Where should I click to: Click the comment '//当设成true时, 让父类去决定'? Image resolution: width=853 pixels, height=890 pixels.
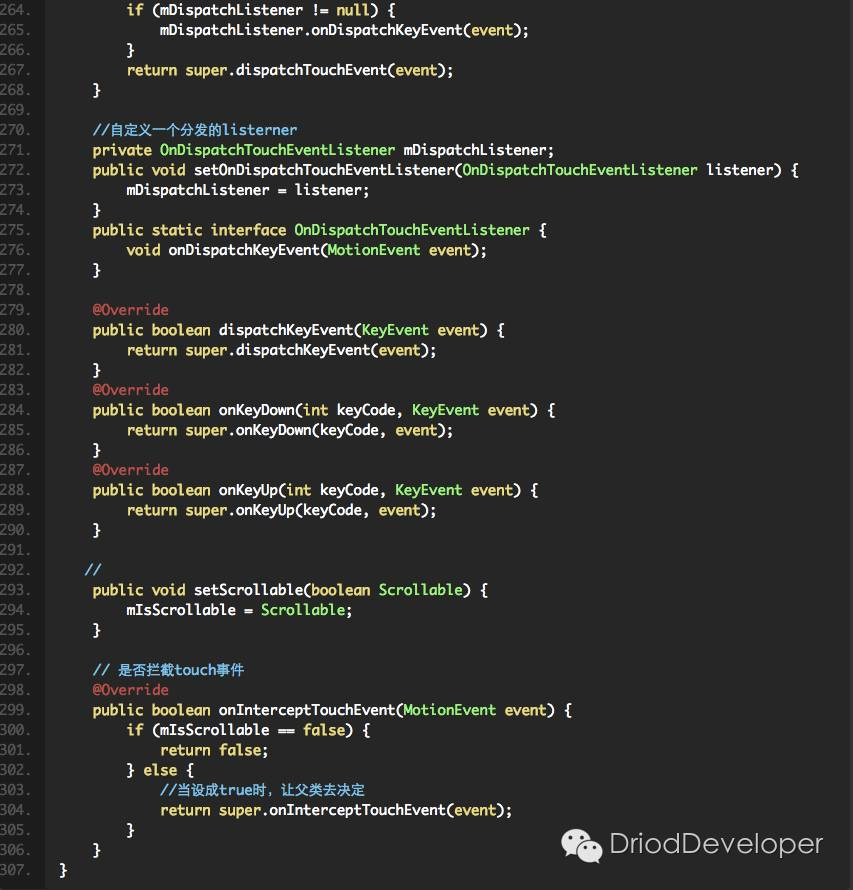point(262,790)
